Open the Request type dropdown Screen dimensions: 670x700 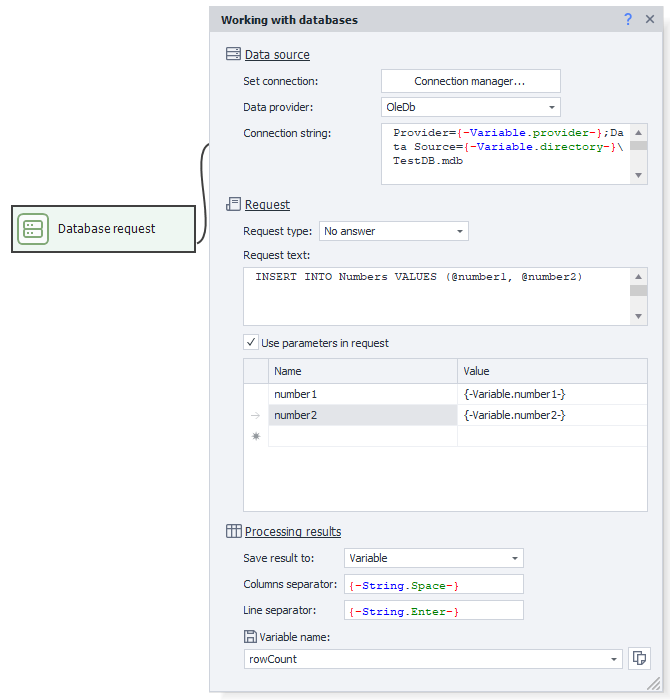click(x=460, y=231)
